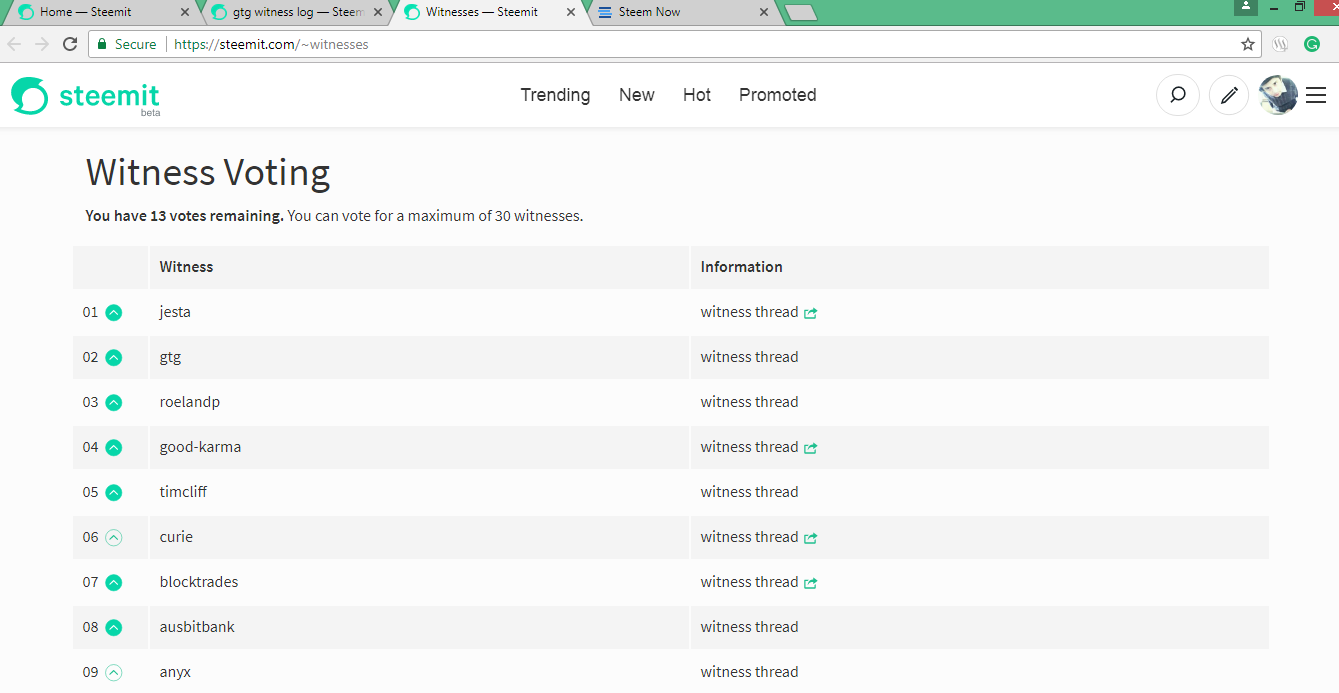
Task: Open the external link icon beside blocktrades' witness thread
Action: [810, 583]
